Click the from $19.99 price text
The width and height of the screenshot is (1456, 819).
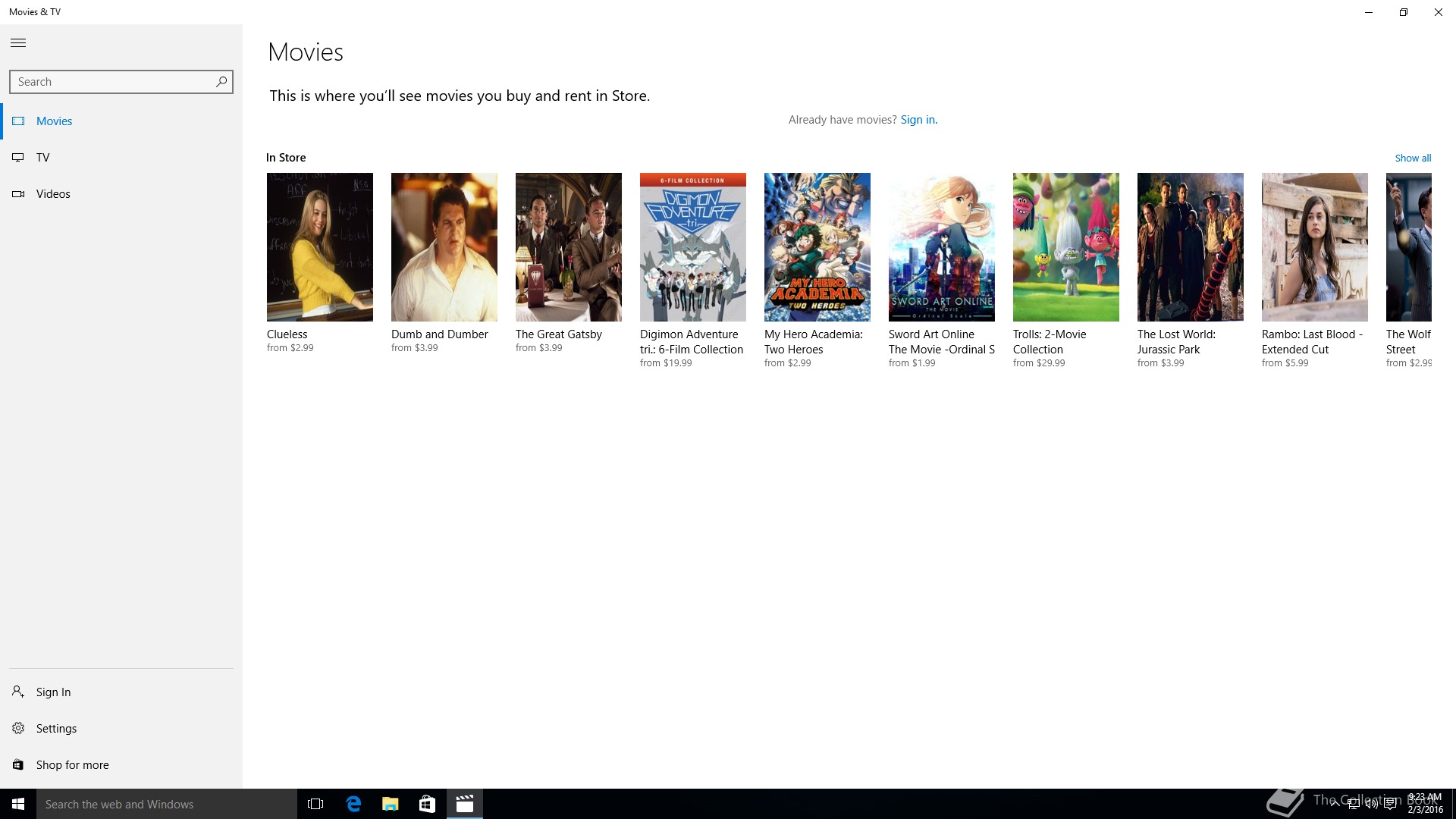(666, 363)
